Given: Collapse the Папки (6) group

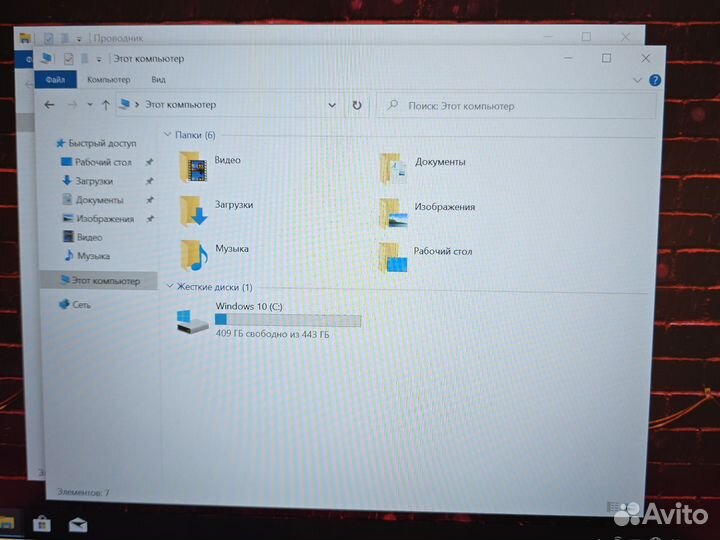Looking at the screenshot, I should point(168,134).
